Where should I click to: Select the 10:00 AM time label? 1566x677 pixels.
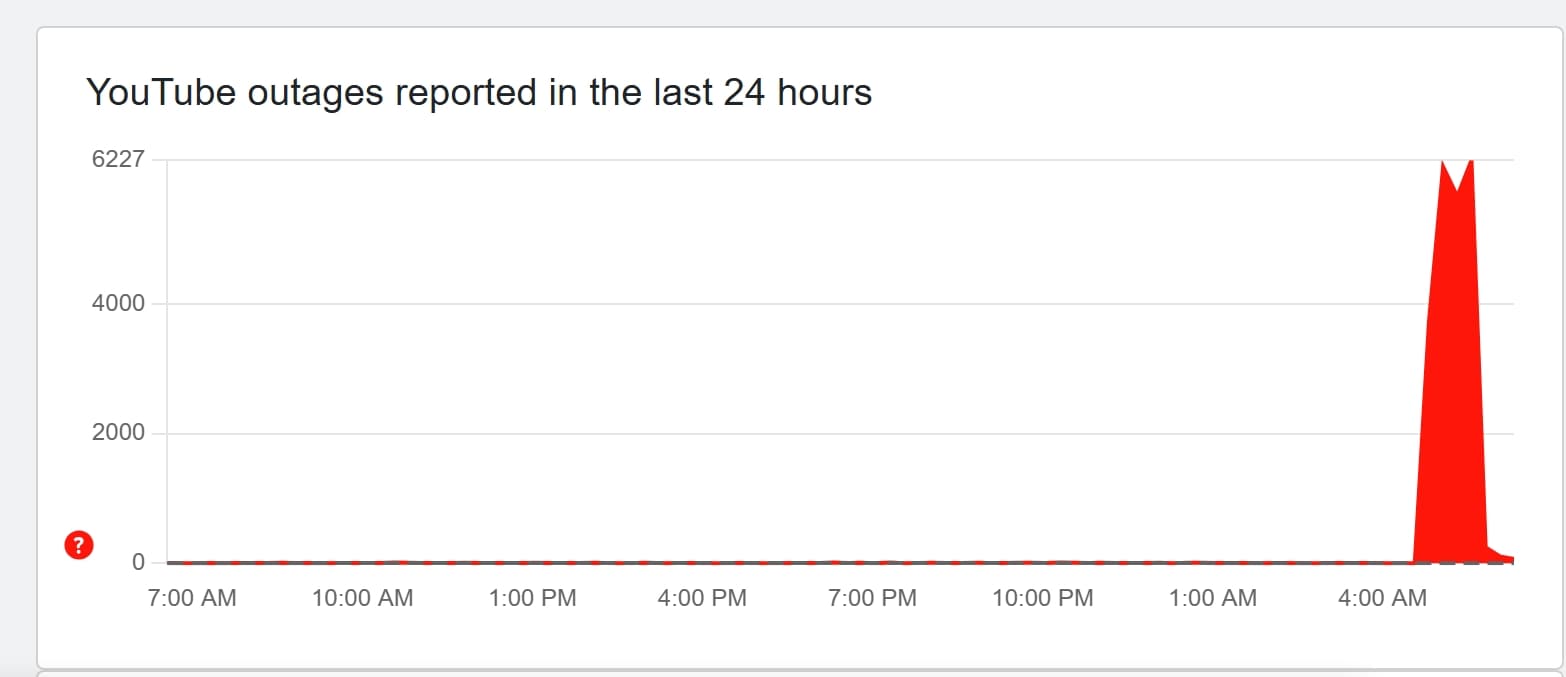(362, 598)
